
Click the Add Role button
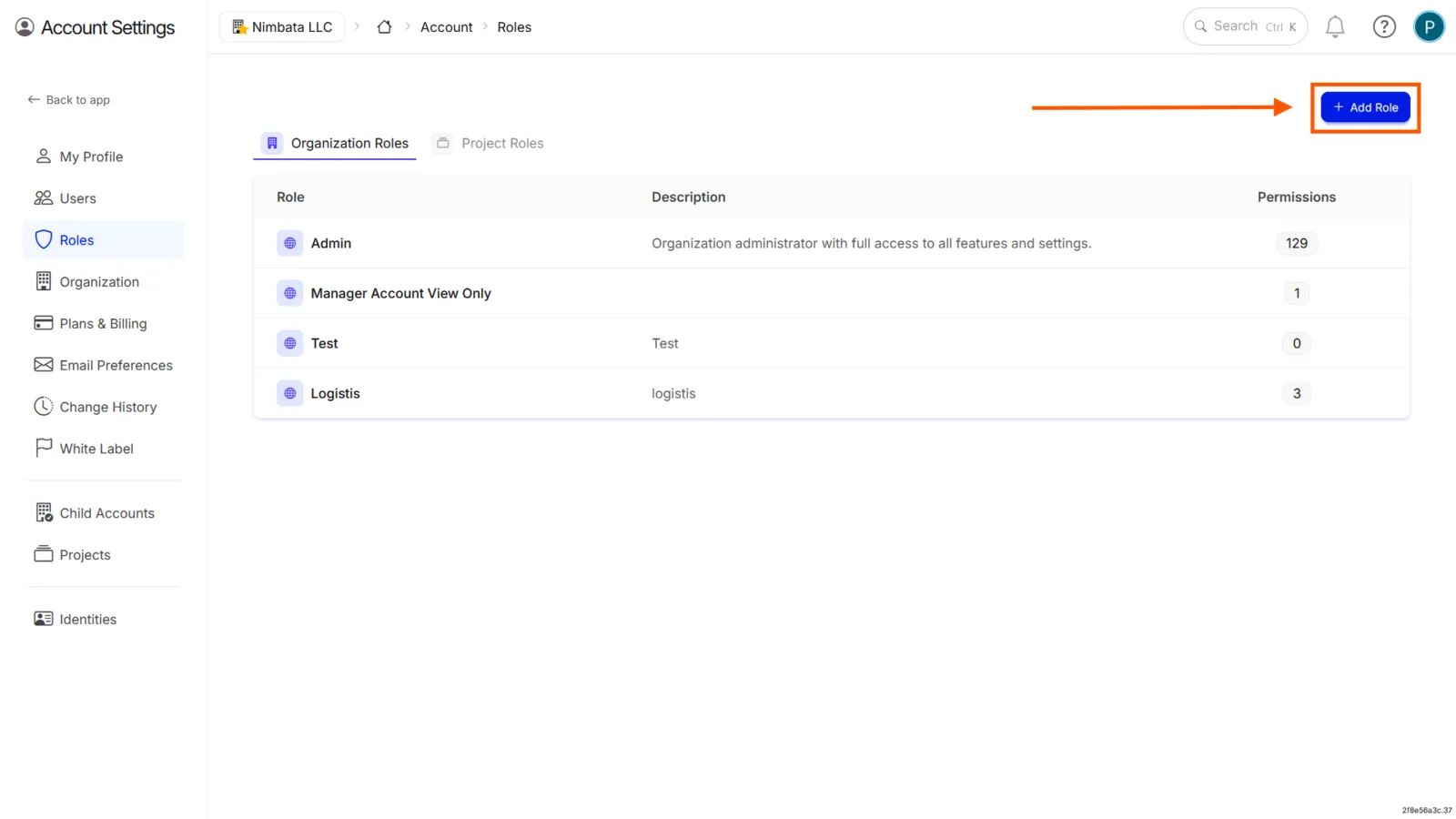click(x=1365, y=107)
